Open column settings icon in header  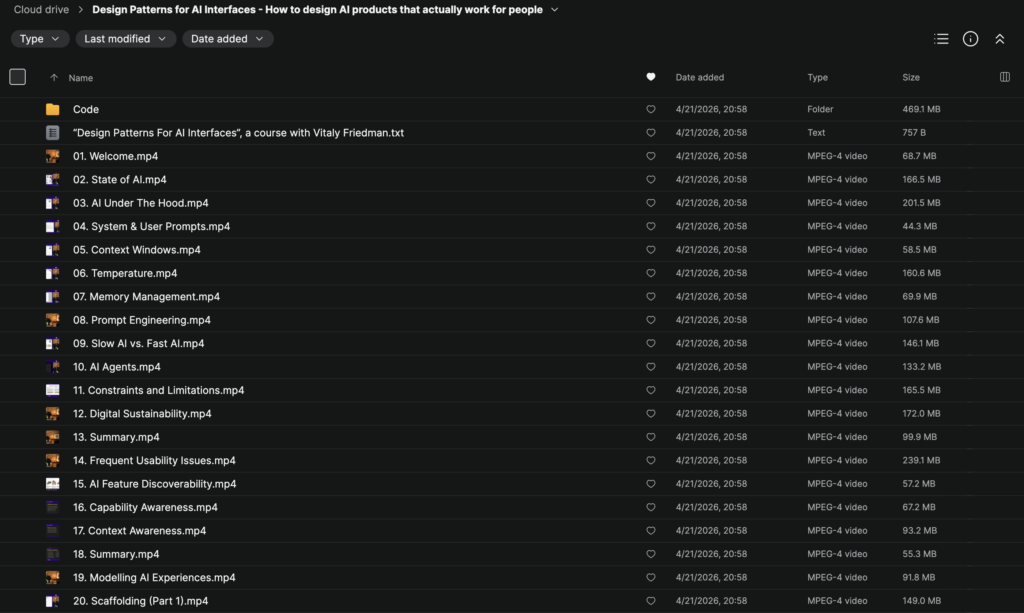[1005, 77]
